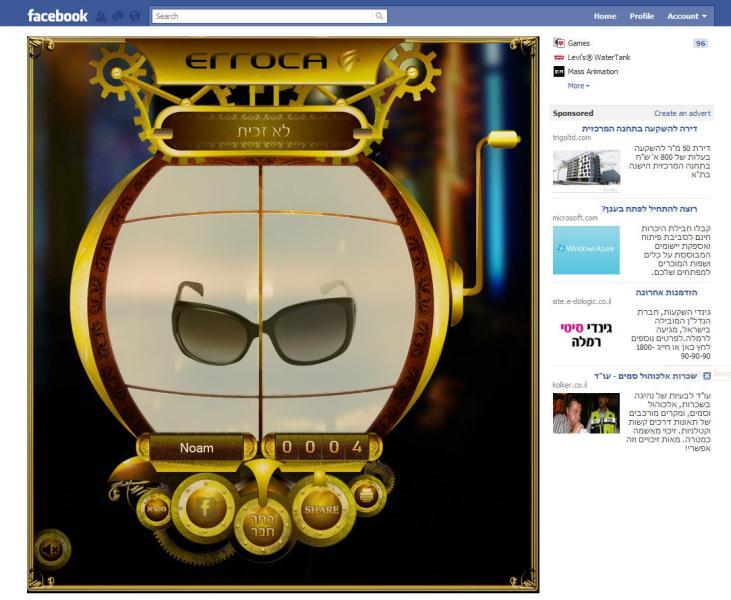Open the microsoft.com ad title link
Viewport: 731px width, 600px height.
tap(649, 209)
